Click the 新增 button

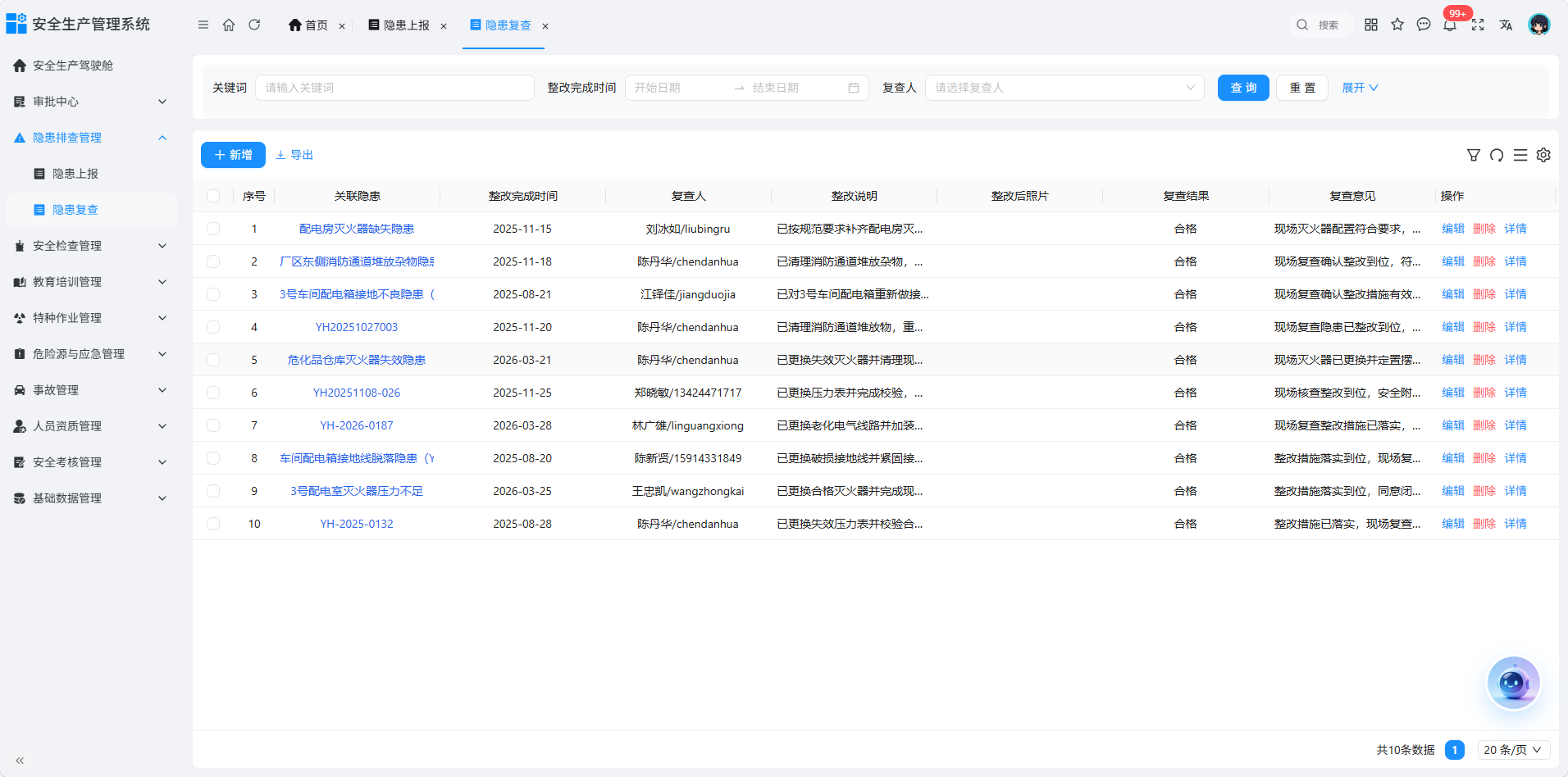point(233,155)
